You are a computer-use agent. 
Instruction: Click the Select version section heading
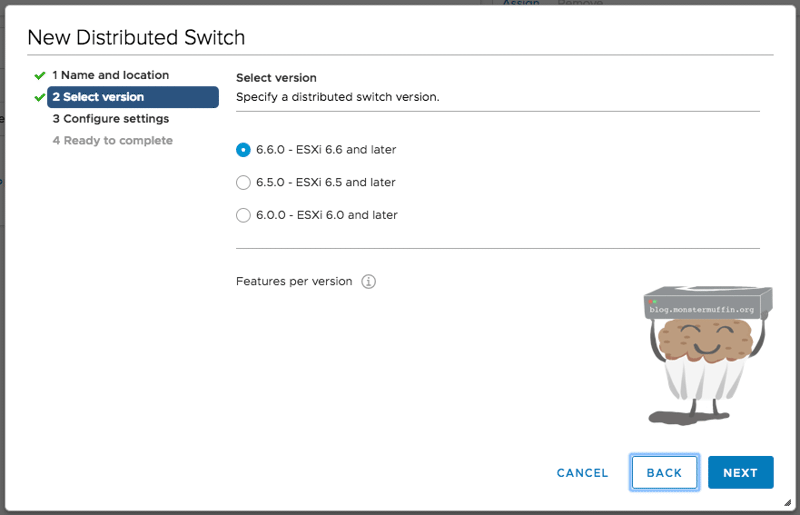coord(276,78)
